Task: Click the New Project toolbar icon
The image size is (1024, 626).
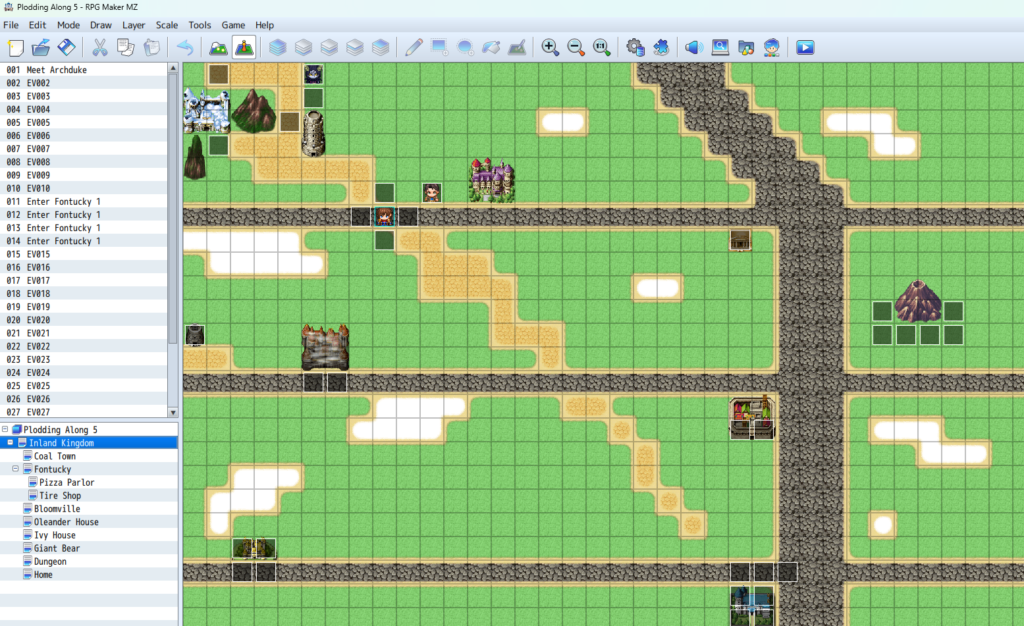Action: pos(16,48)
